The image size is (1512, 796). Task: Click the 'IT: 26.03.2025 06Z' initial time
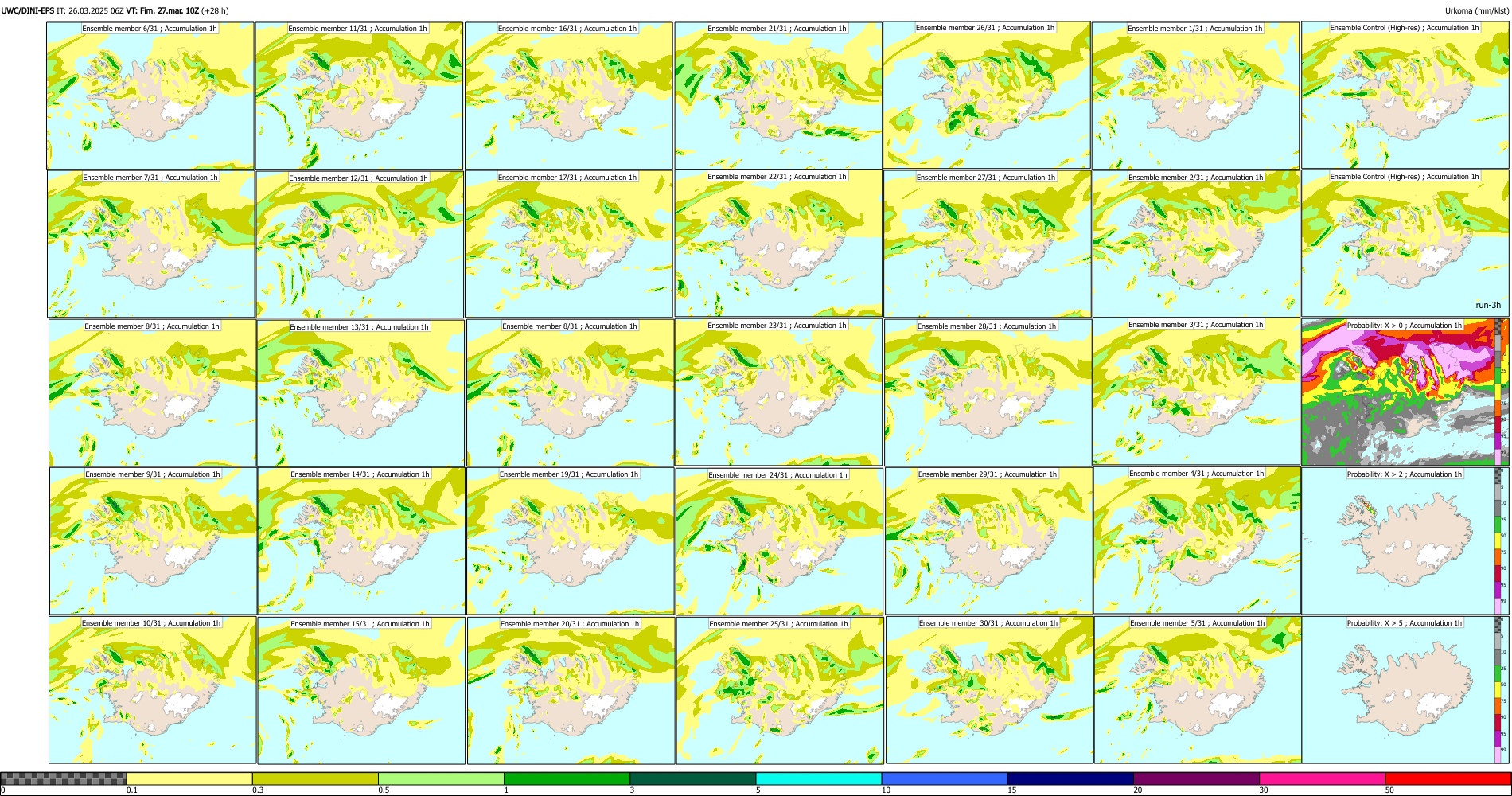point(90,10)
